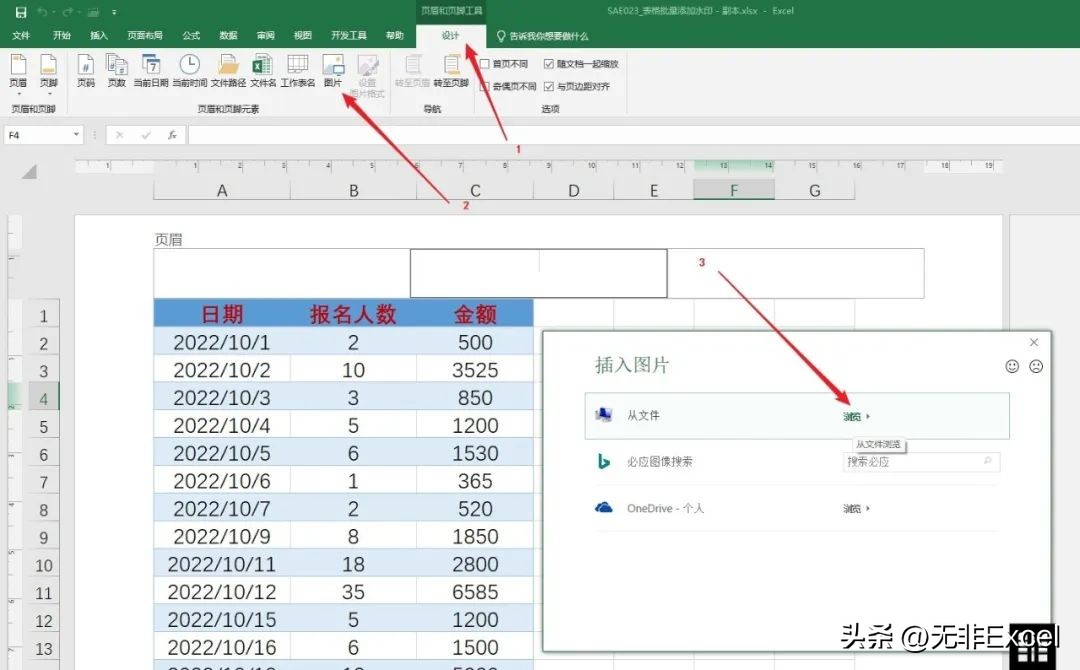Image resolution: width=1080 pixels, height=670 pixels.
Task: Switch to the 插入 (Insert) tab
Action: (98, 36)
